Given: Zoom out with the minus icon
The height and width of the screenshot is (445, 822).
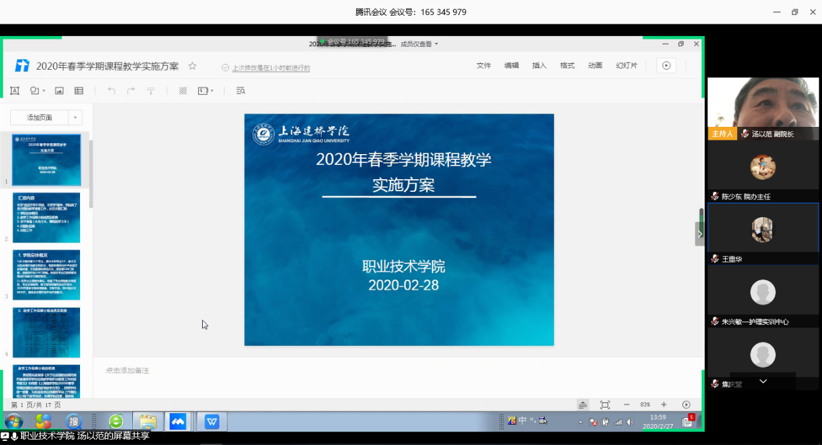Looking at the screenshot, I should pyautogui.click(x=626, y=405).
